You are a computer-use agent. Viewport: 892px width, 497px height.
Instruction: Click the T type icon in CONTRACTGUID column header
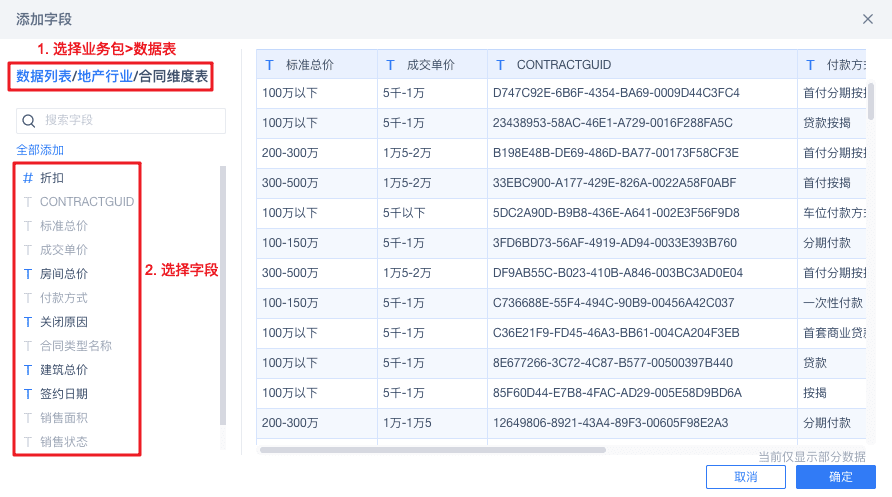tap(501, 65)
